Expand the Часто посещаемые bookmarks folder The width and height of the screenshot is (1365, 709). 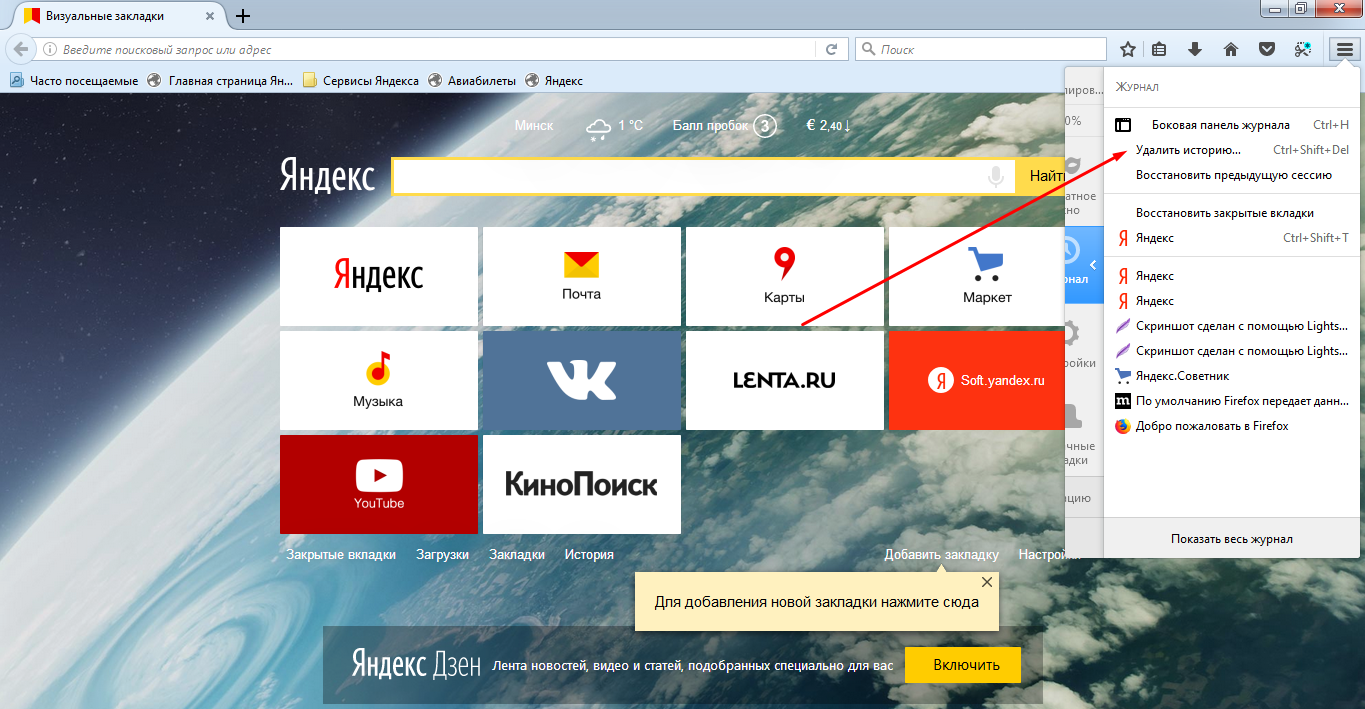point(75,81)
